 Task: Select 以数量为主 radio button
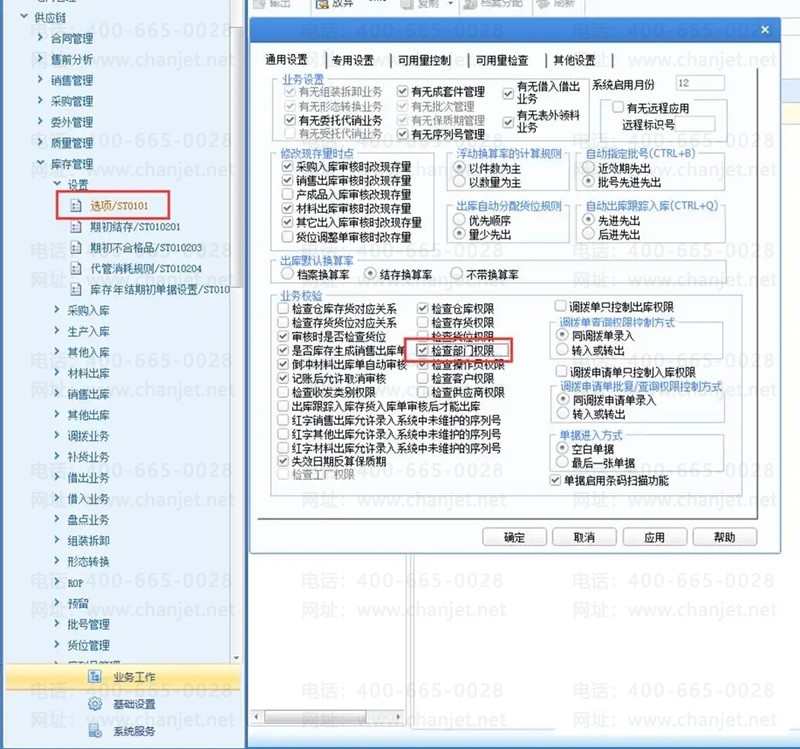click(459, 182)
